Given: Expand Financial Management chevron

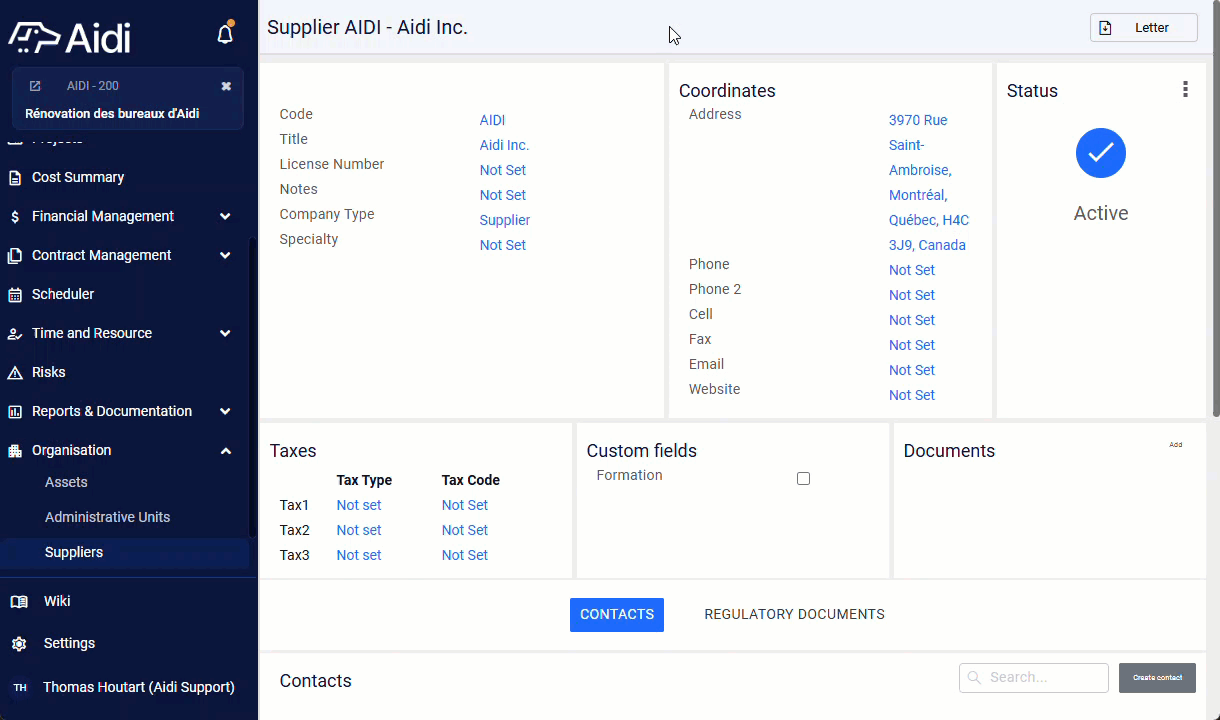Looking at the screenshot, I should pos(225,217).
